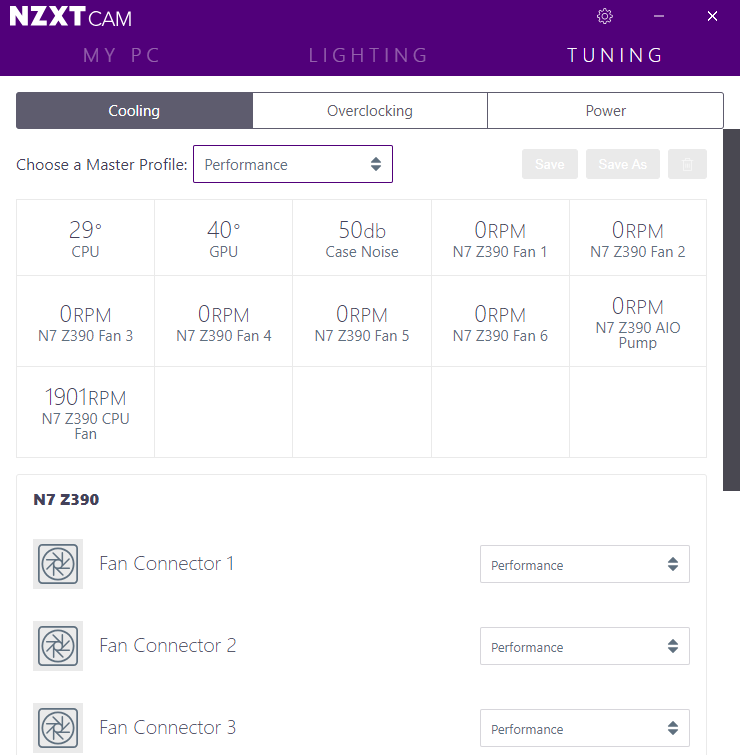Image resolution: width=740 pixels, height=755 pixels.
Task: Select the TUNING tab
Action: coord(615,55)
